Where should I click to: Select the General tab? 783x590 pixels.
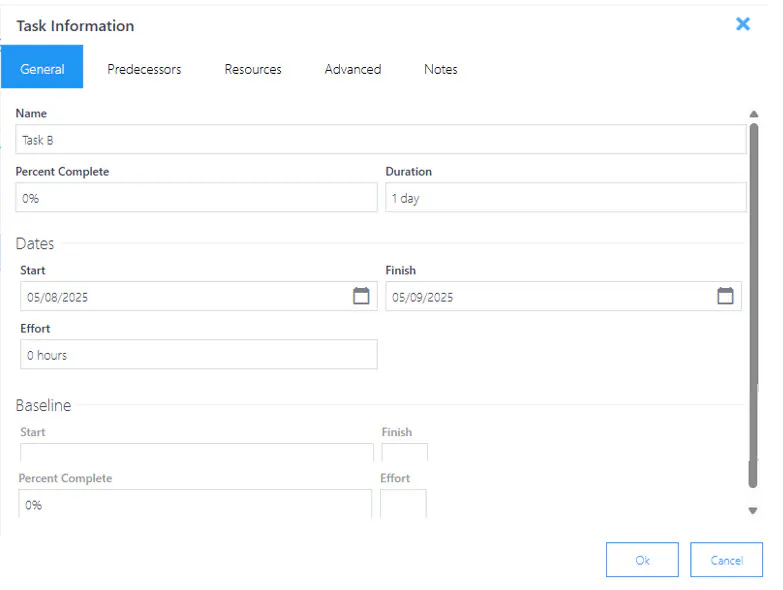click(42, 67)
